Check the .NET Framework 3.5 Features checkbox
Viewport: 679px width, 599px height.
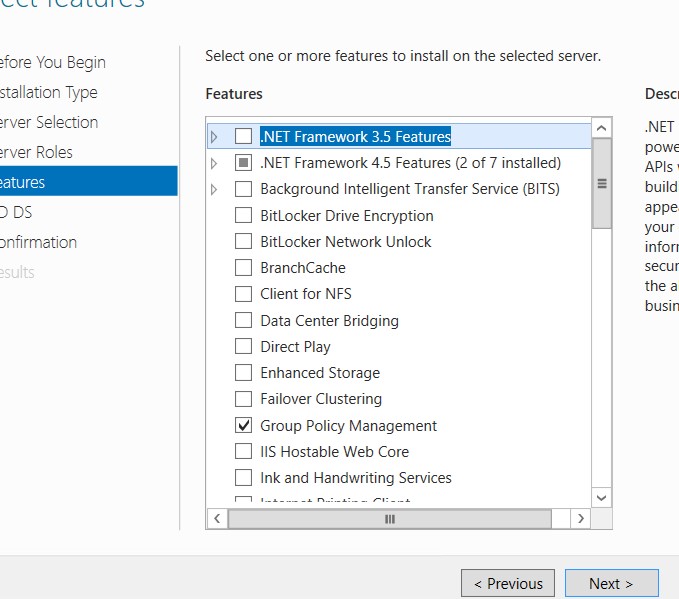point(243,136)
